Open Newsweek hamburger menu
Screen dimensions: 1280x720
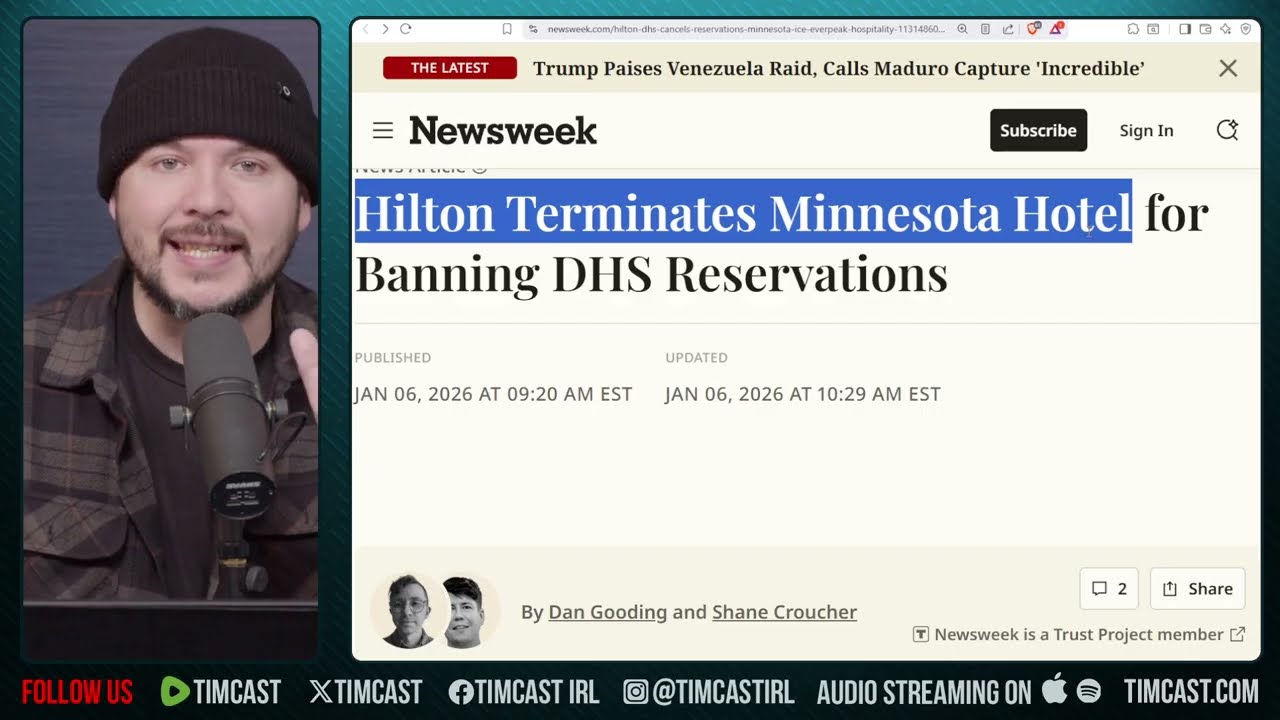383,130
